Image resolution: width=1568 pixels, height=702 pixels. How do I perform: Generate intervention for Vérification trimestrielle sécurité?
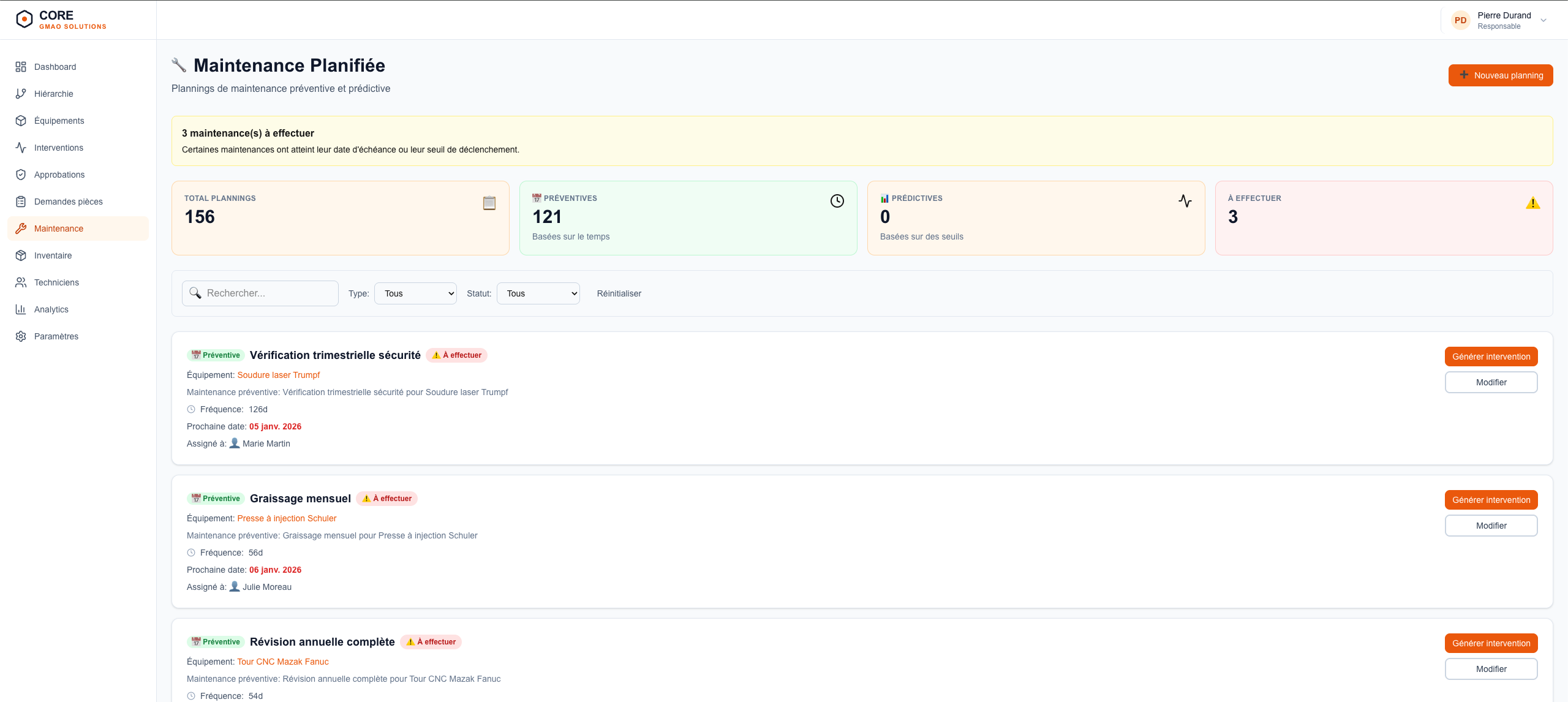pos(1491,357)
